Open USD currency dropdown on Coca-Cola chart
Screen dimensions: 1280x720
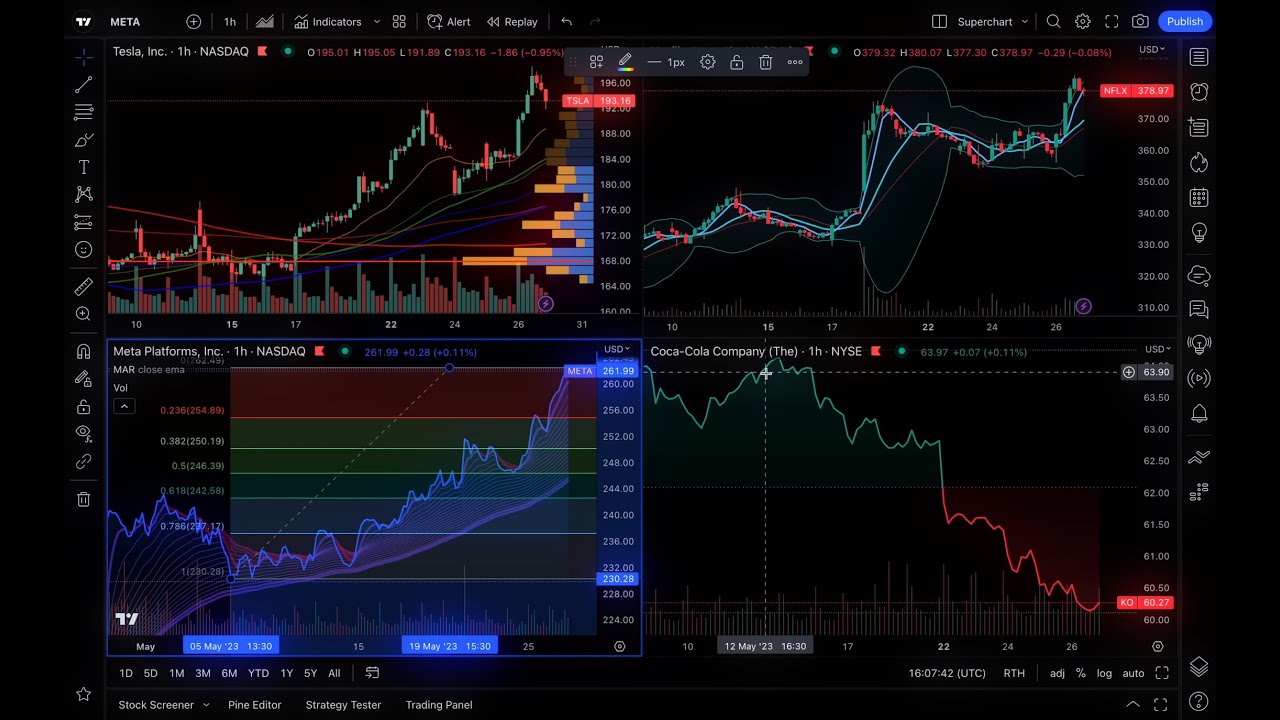coord(1157,349)
